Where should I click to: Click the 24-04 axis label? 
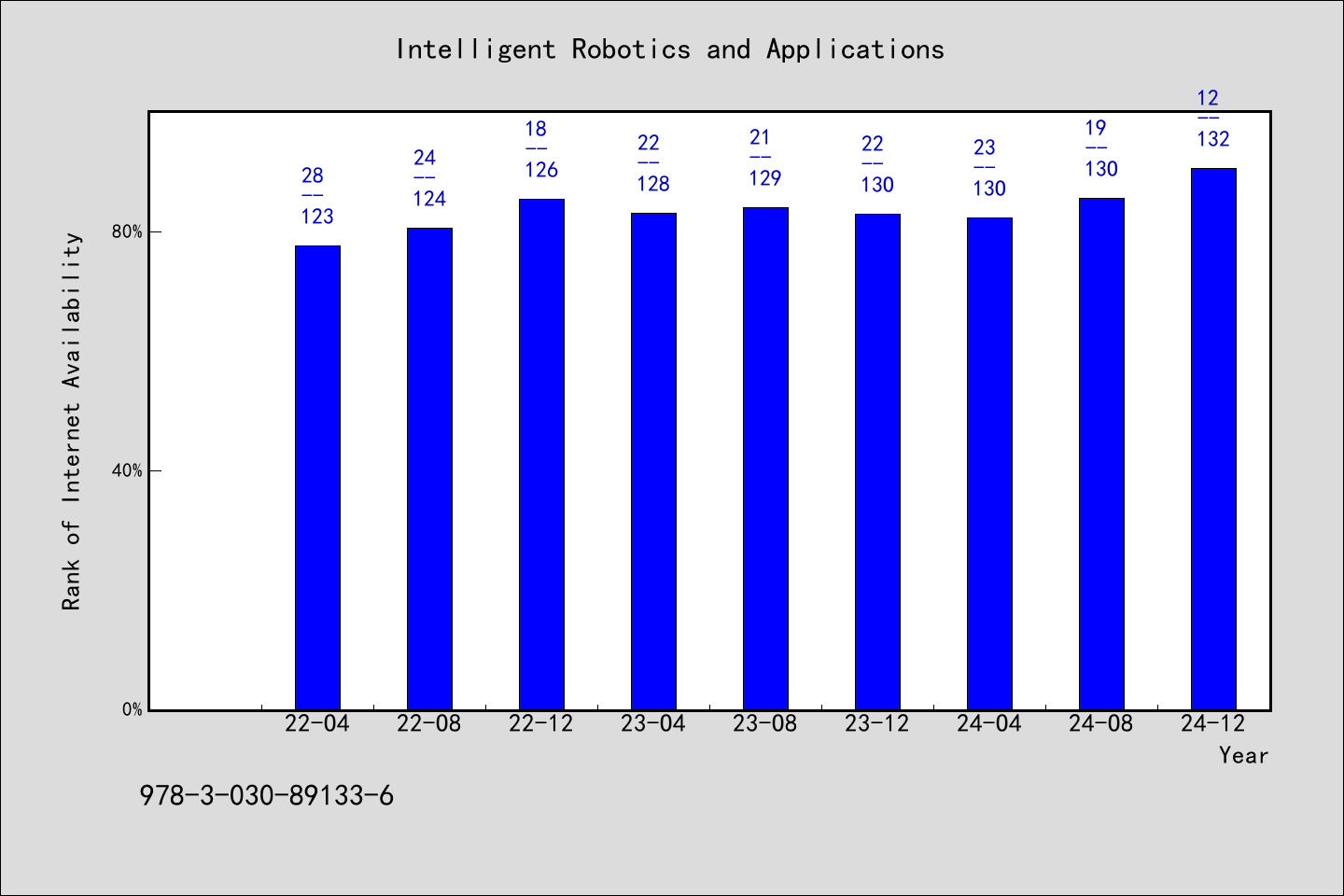tap(989, 723)
